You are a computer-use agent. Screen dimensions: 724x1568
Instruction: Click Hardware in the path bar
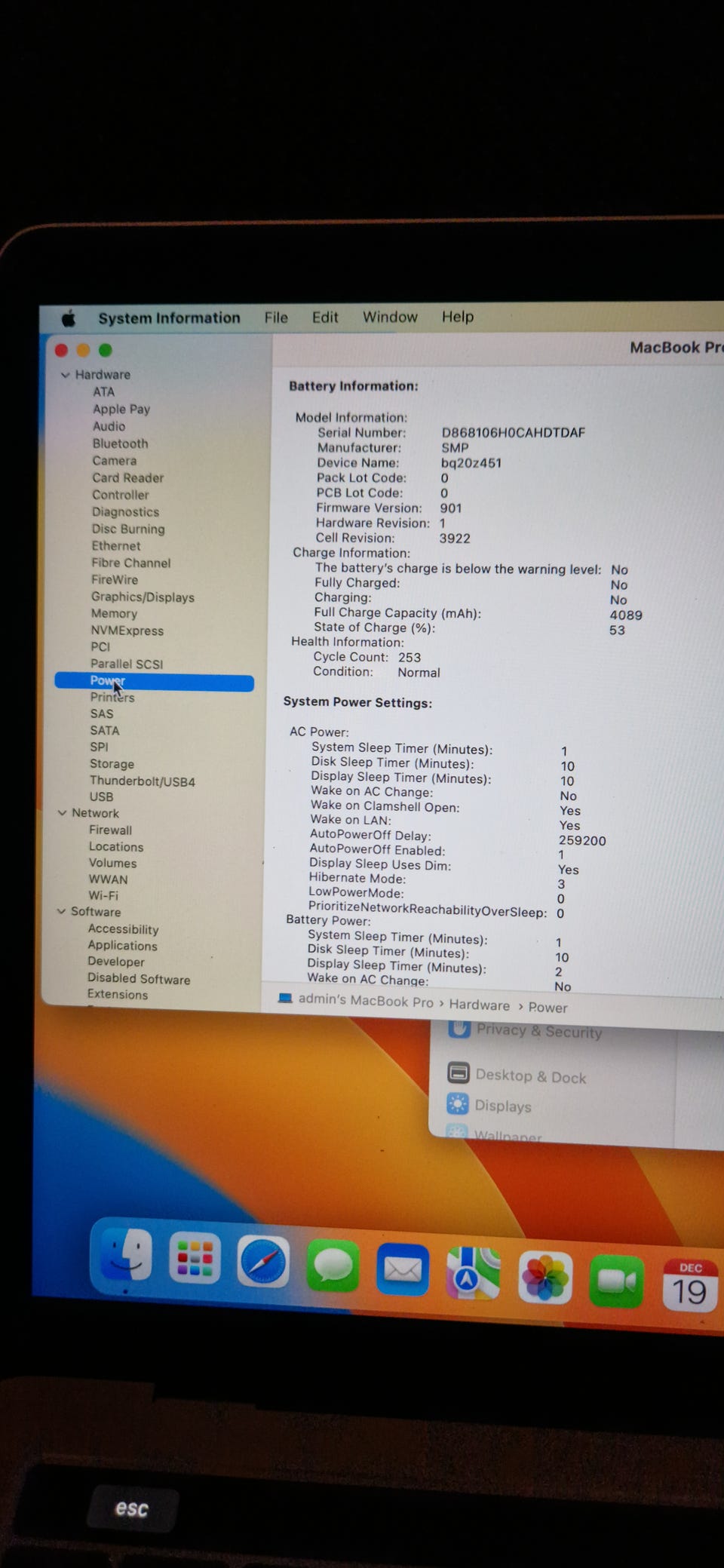[480, 1005]
